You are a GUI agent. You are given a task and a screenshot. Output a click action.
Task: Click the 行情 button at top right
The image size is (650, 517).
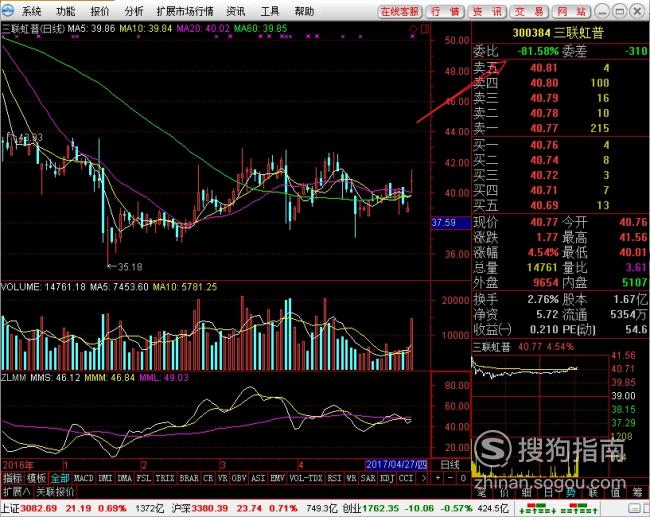point(445,12)
